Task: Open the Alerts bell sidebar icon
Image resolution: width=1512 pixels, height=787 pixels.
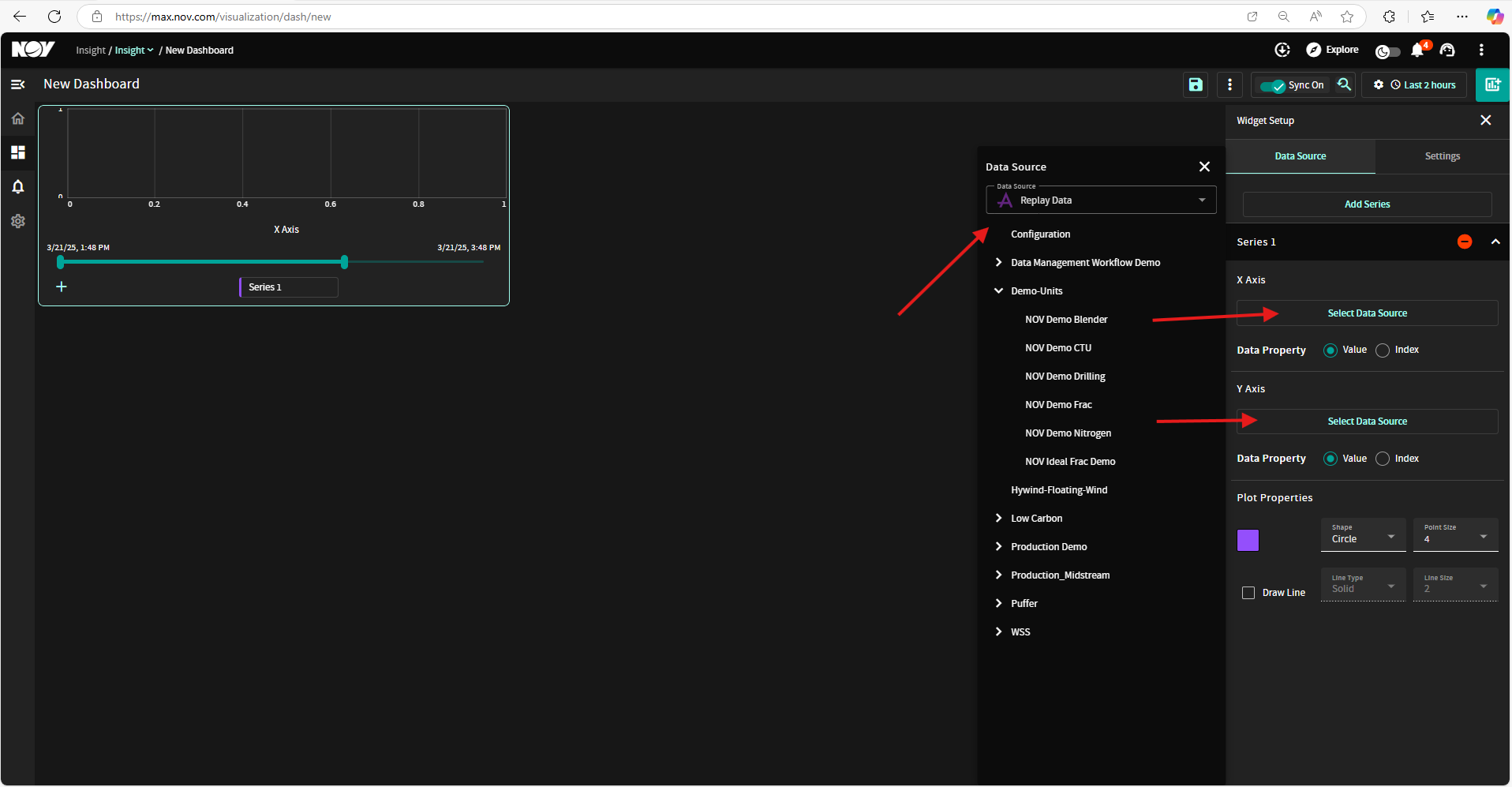Action: [18, 187]
